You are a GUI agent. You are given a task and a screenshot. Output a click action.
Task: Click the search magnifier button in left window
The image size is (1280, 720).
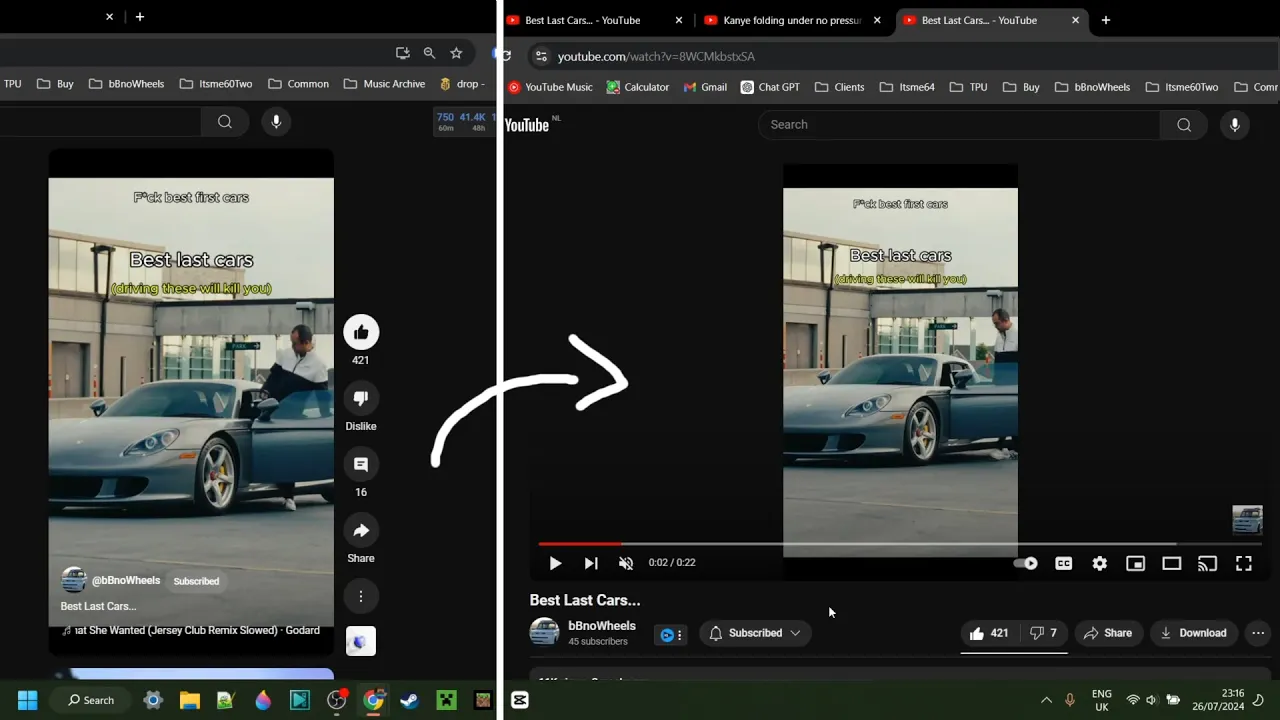click(x=225, y=122)
